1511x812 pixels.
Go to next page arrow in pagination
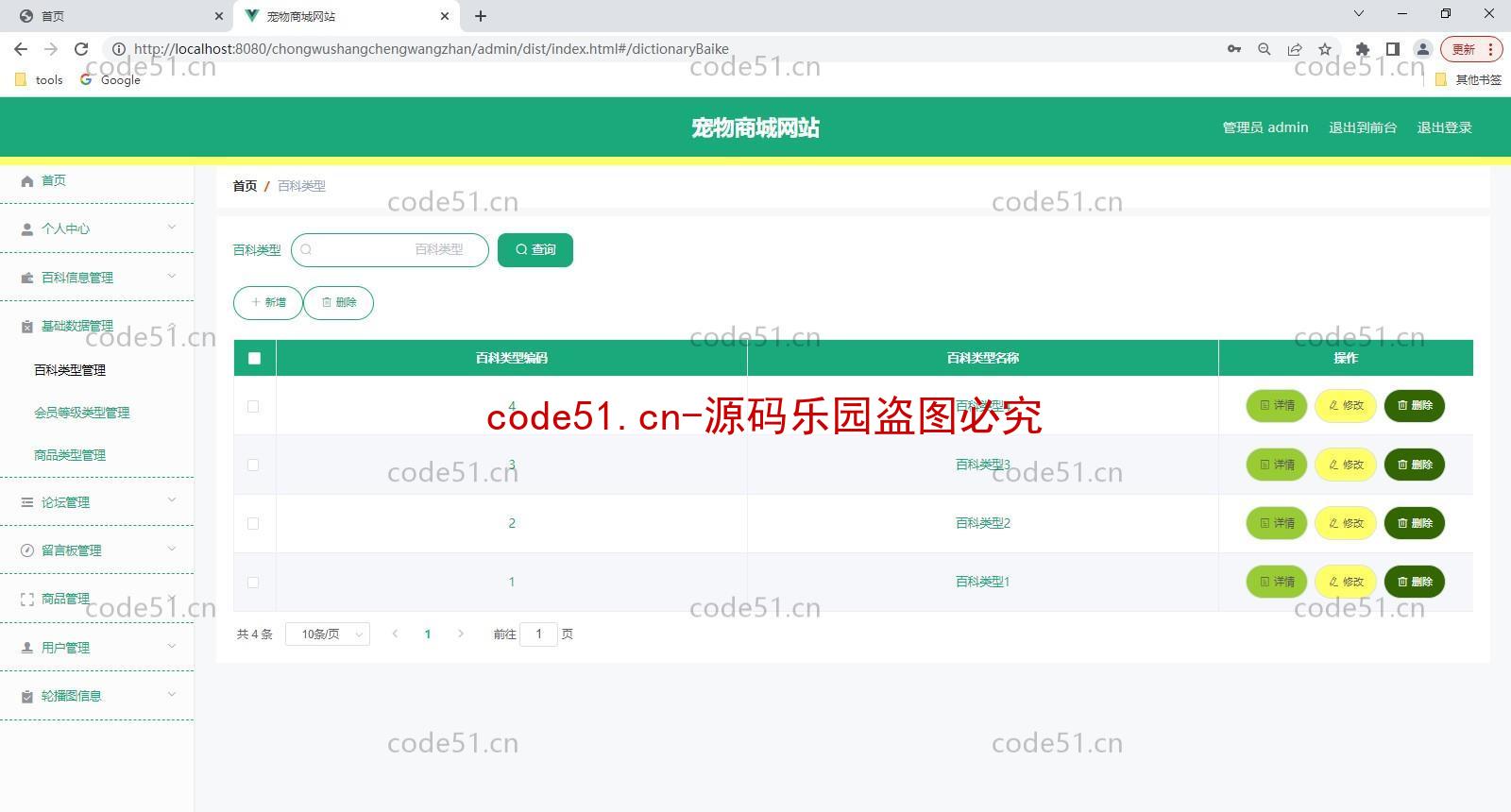(x=461, y=634)
